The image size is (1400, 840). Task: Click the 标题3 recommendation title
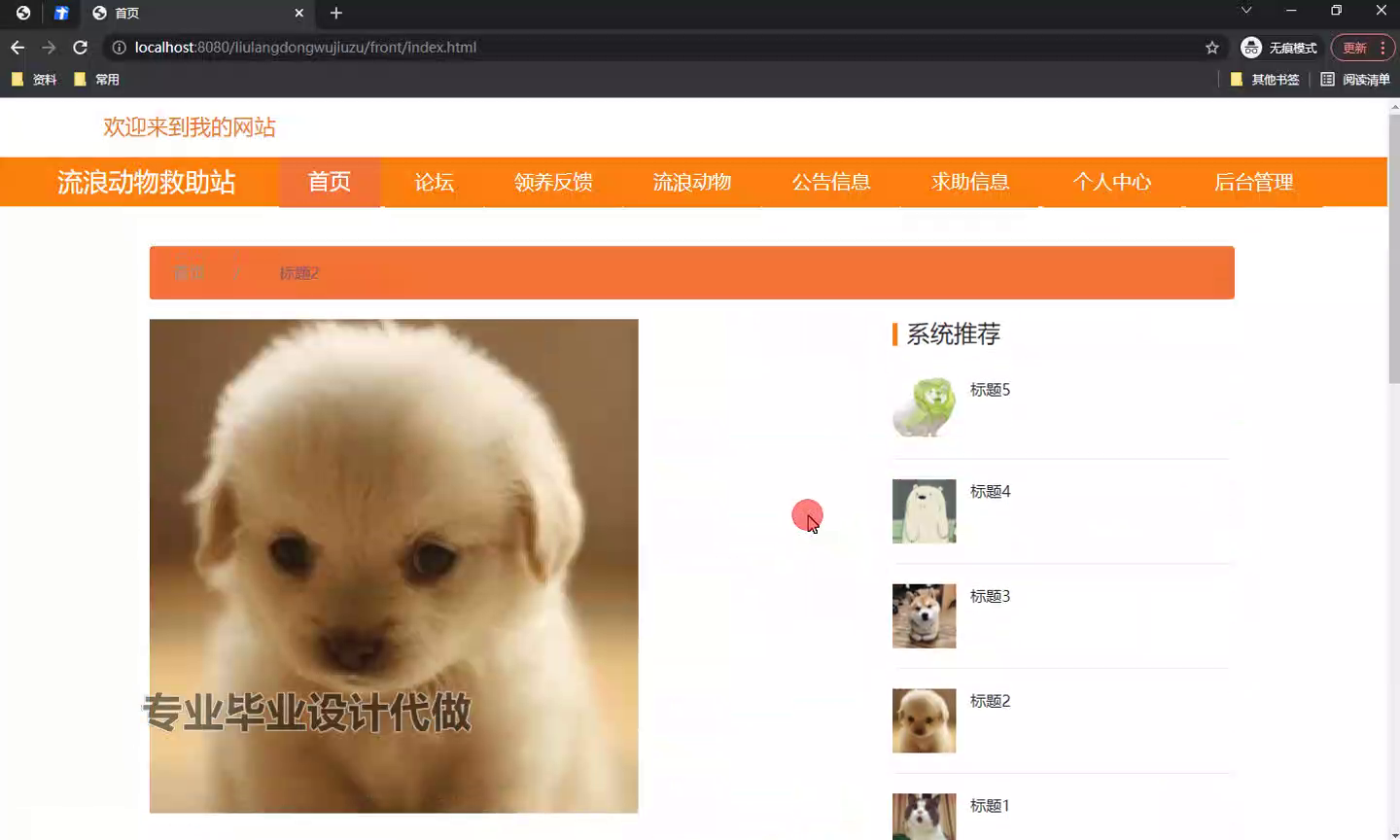[990, 597]
